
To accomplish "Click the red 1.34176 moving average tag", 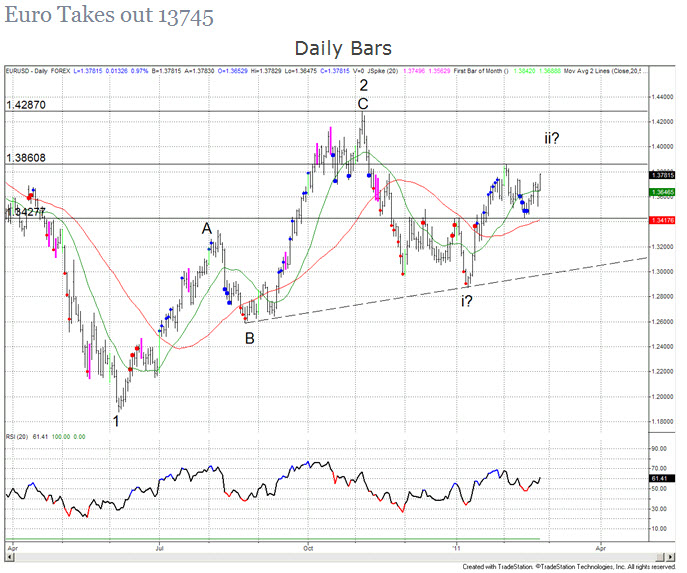I will pos(661,220).
